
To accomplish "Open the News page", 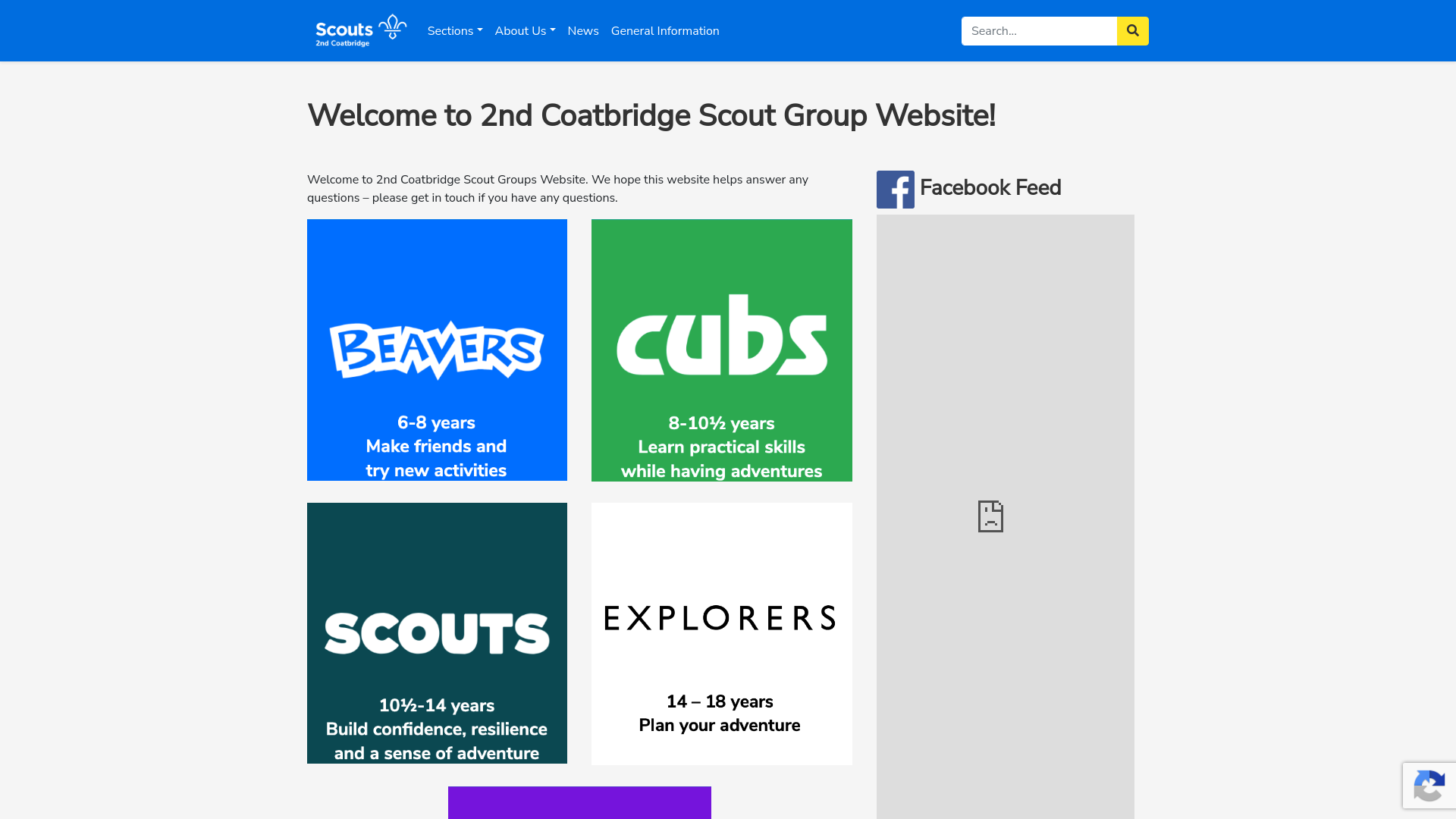I will (583, 31).
